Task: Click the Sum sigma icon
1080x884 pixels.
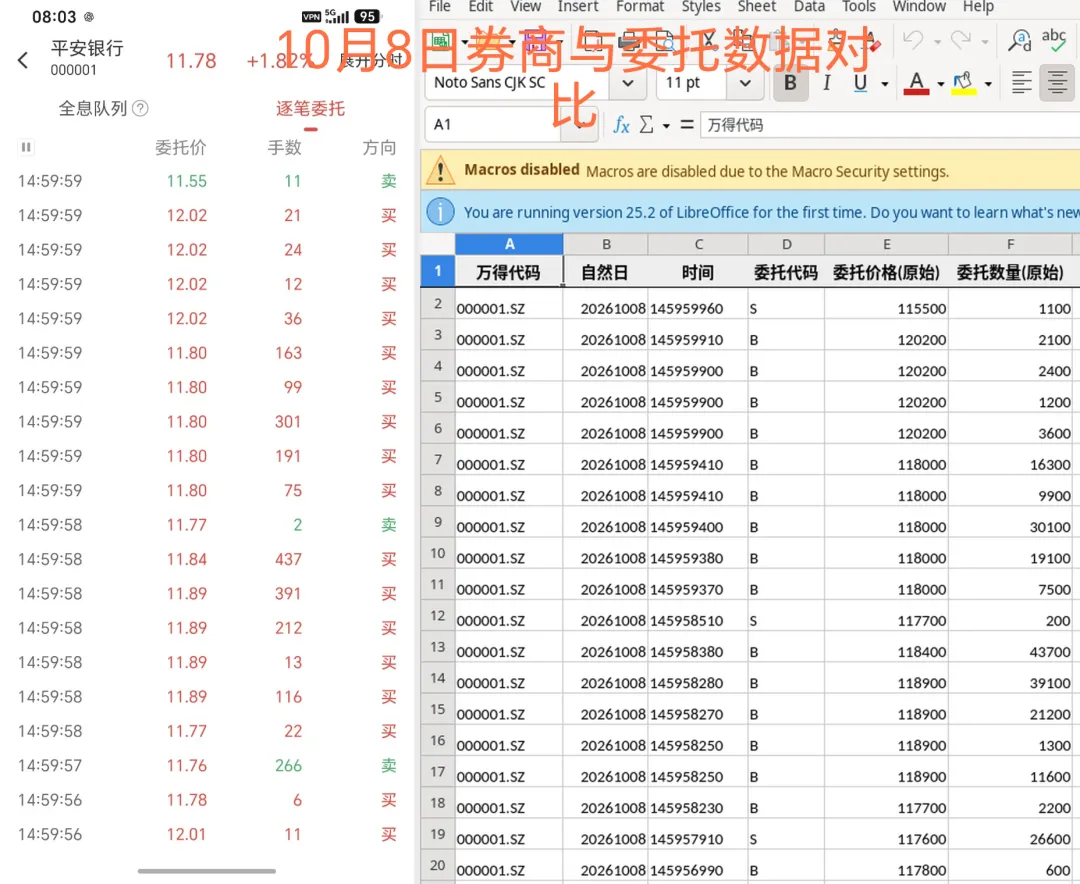Action: (646, 125)
